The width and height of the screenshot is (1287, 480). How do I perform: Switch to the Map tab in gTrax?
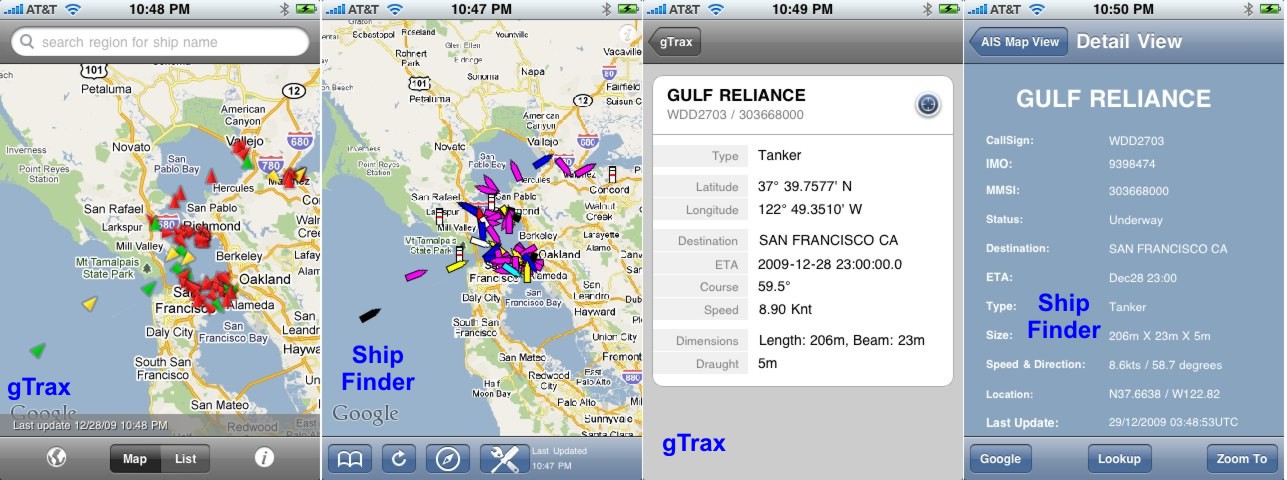(x=135, y=459)
